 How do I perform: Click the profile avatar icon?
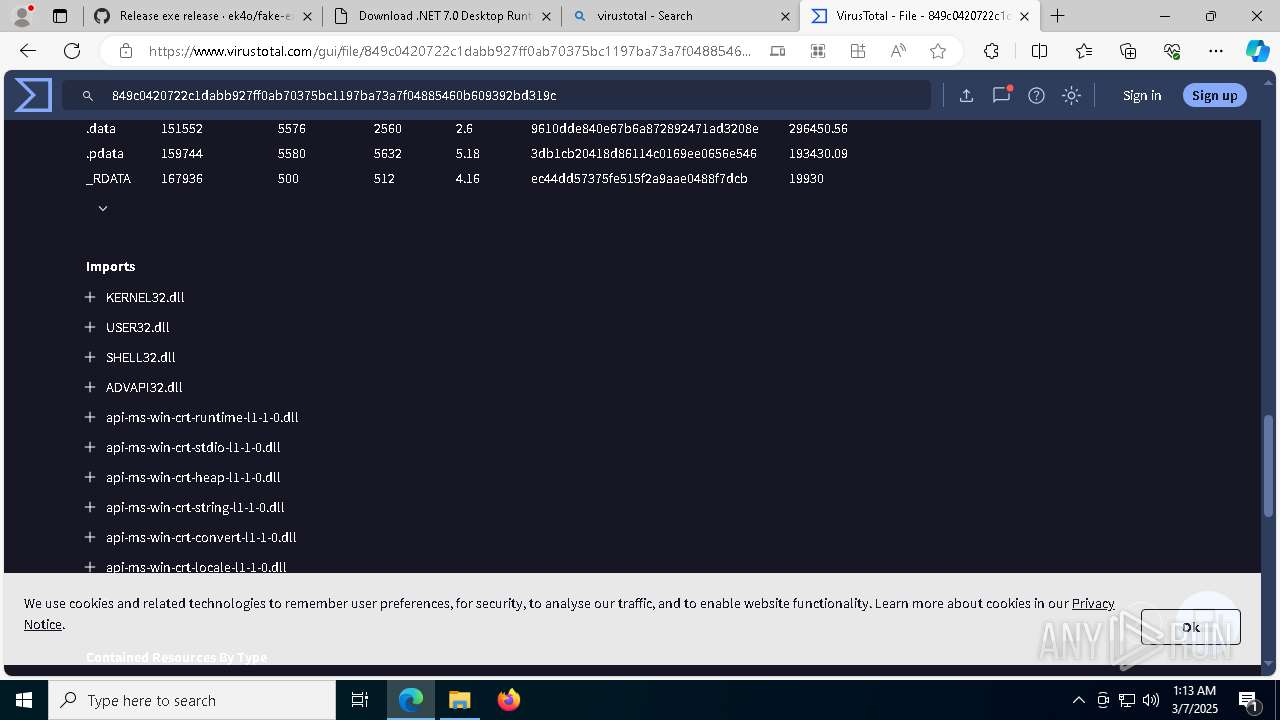22,16
